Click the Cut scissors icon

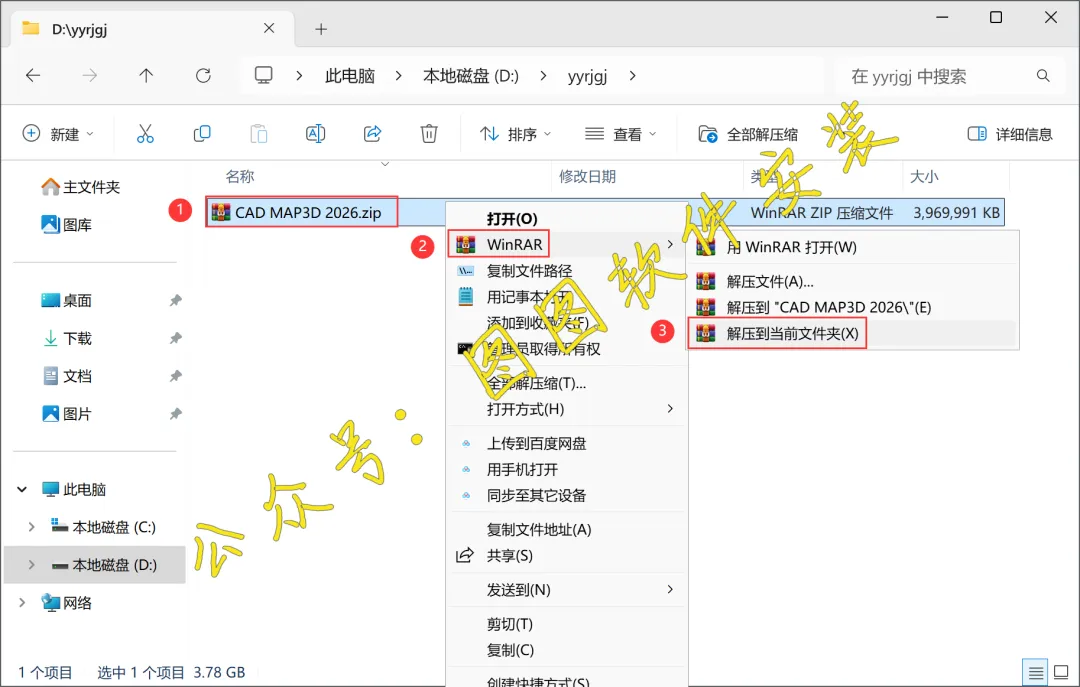tap(145, 134)
